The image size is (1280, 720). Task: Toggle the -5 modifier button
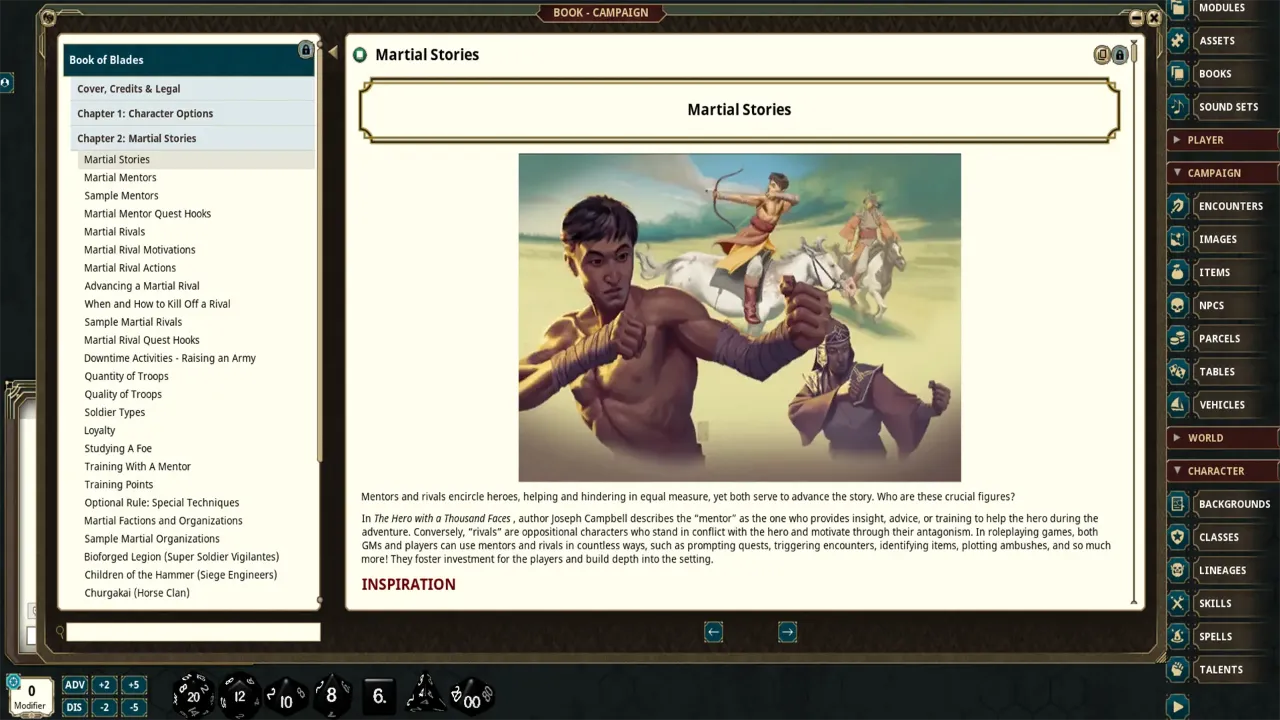click(134, 707)
